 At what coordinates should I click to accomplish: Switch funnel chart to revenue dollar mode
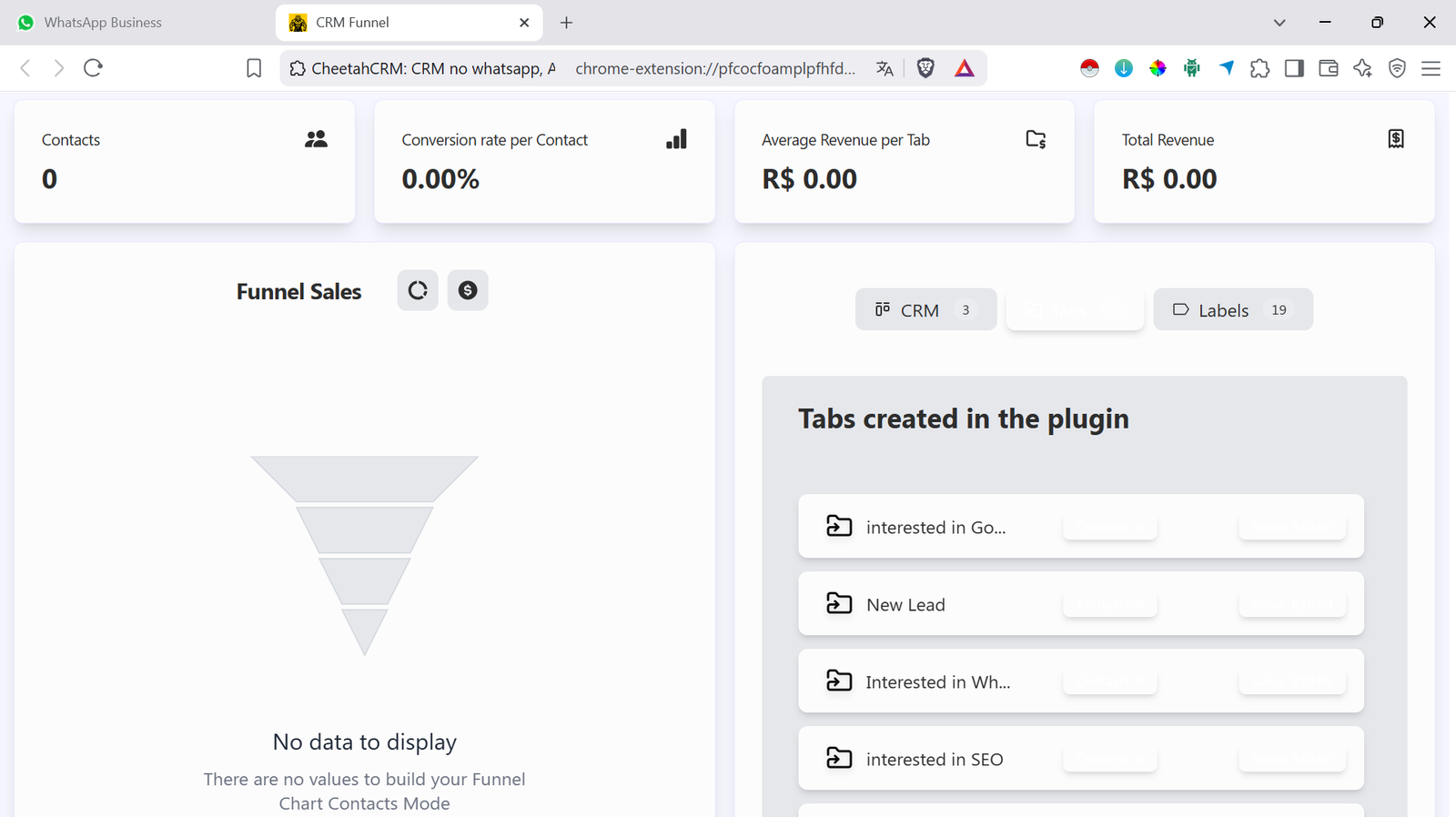468,290
